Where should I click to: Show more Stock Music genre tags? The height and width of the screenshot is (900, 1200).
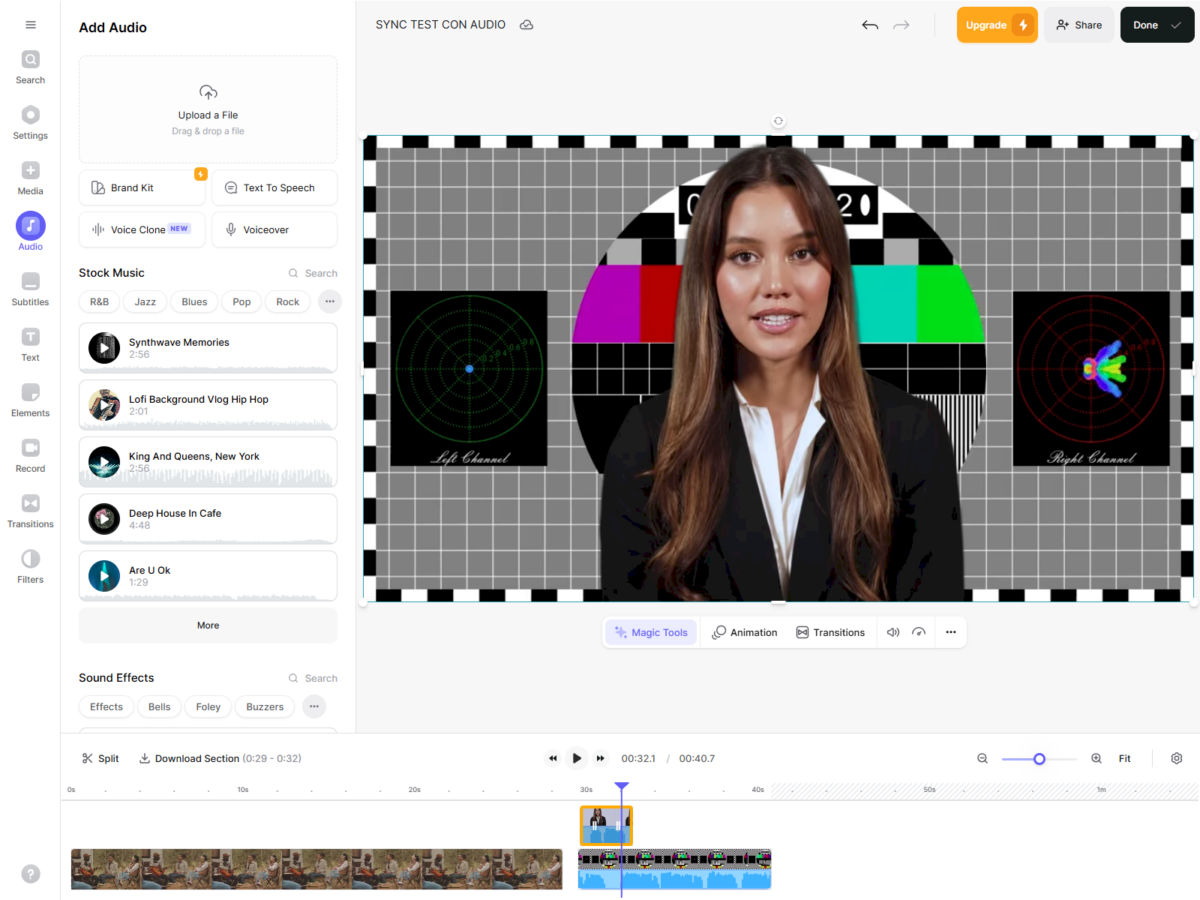coord(329,301)
